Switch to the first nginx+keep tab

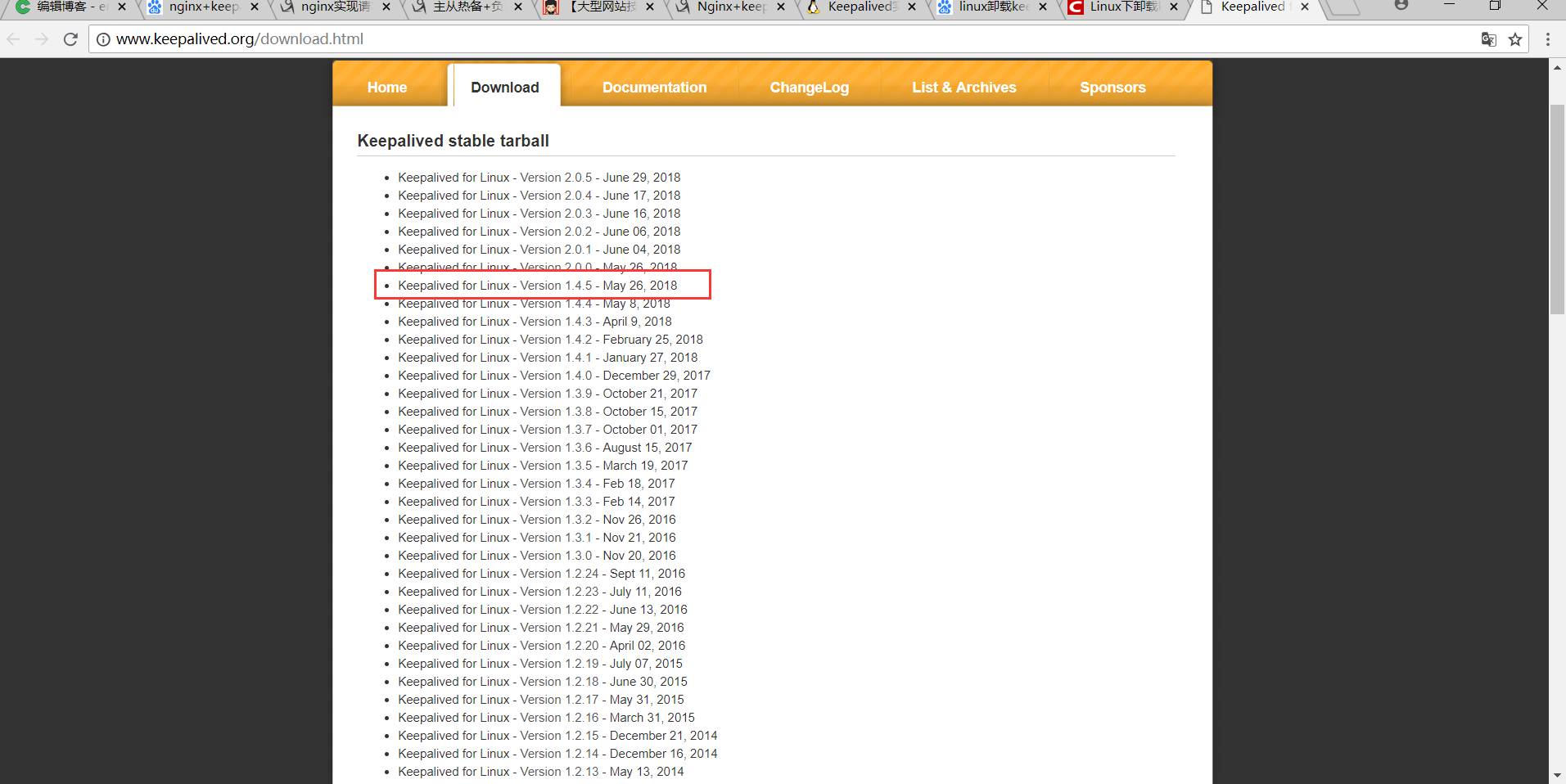pyautogui.click(x=204, y=7)
